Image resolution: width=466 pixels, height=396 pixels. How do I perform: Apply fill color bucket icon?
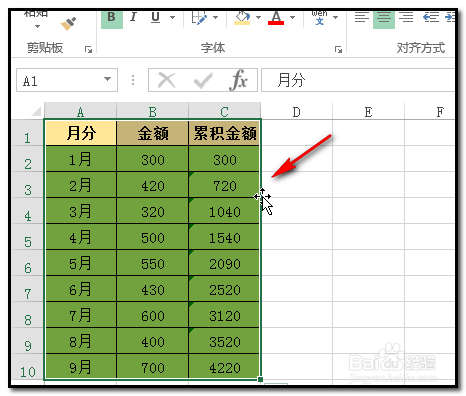pos(242,18)
